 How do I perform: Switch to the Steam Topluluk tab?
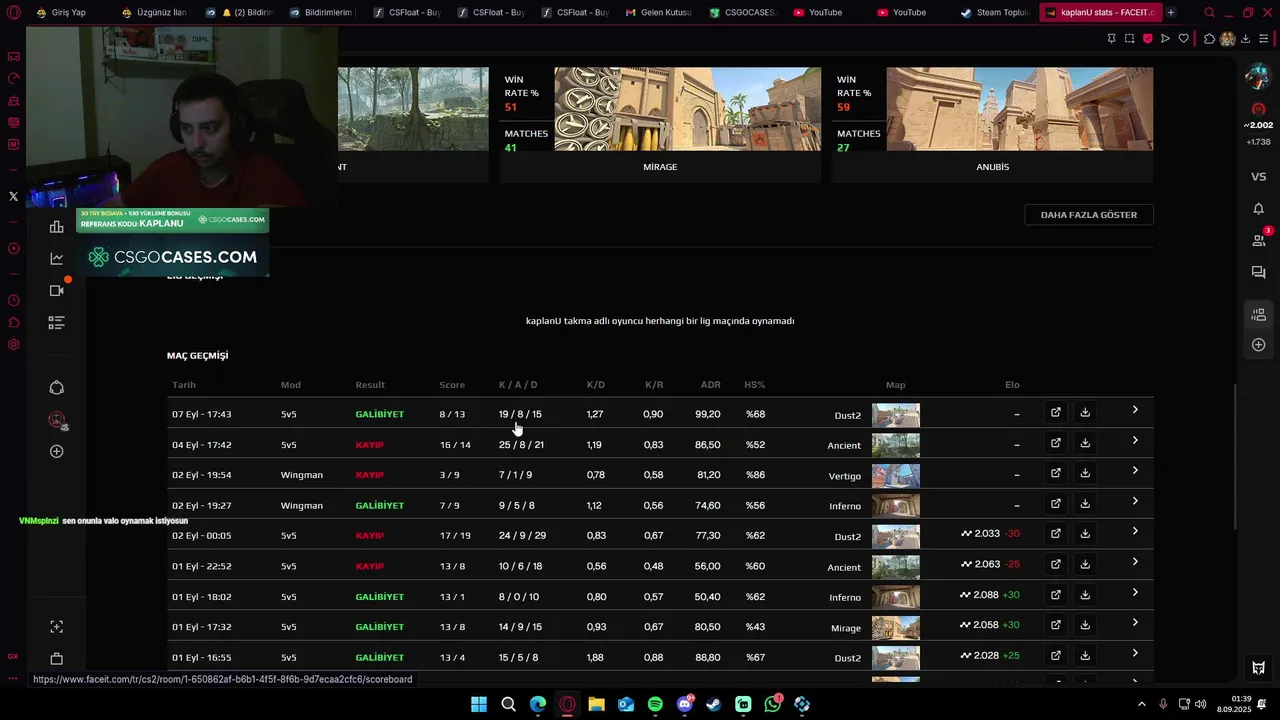994,13
